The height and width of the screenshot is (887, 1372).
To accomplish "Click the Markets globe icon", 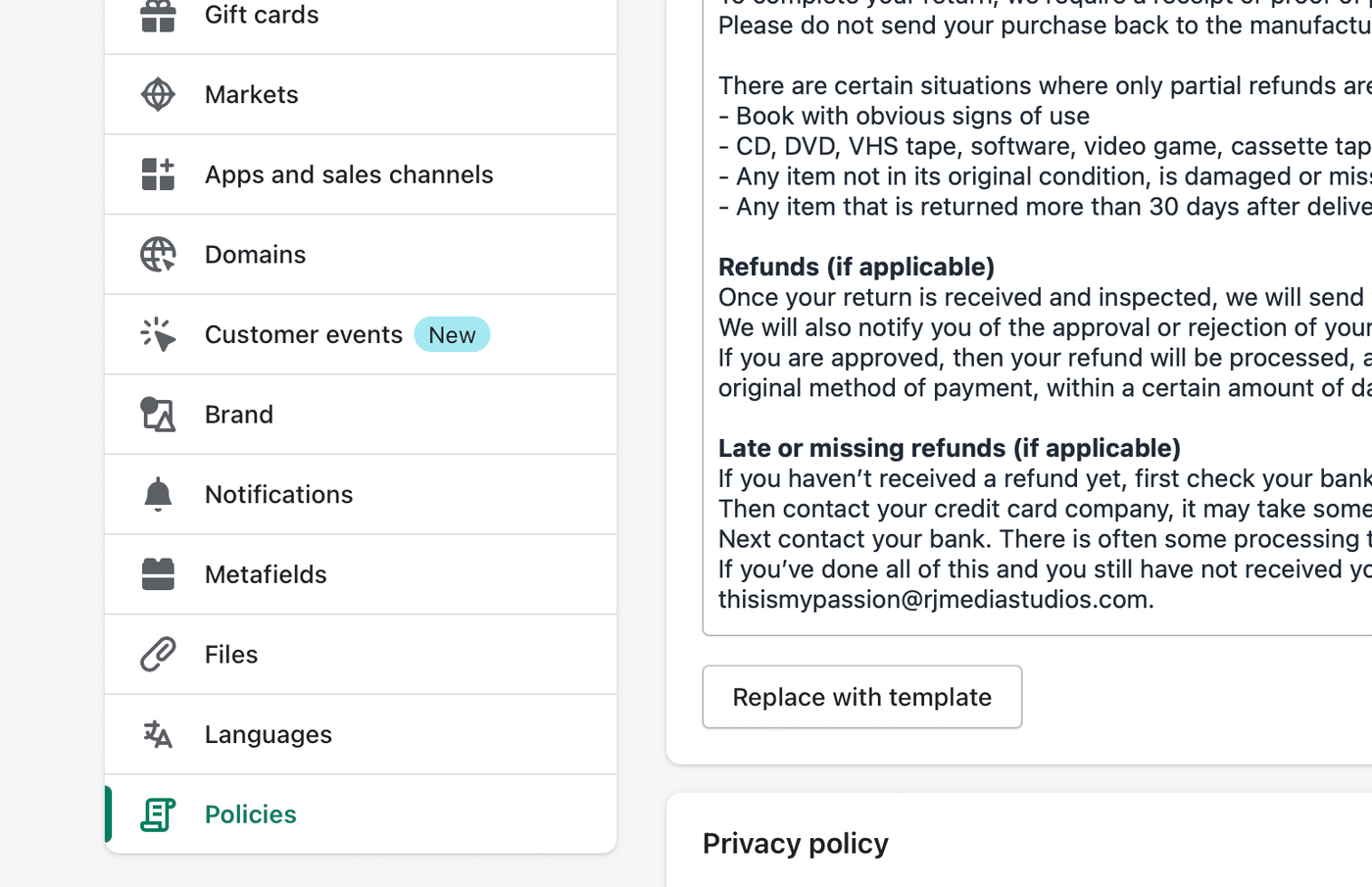I will [x=158, y=94].
